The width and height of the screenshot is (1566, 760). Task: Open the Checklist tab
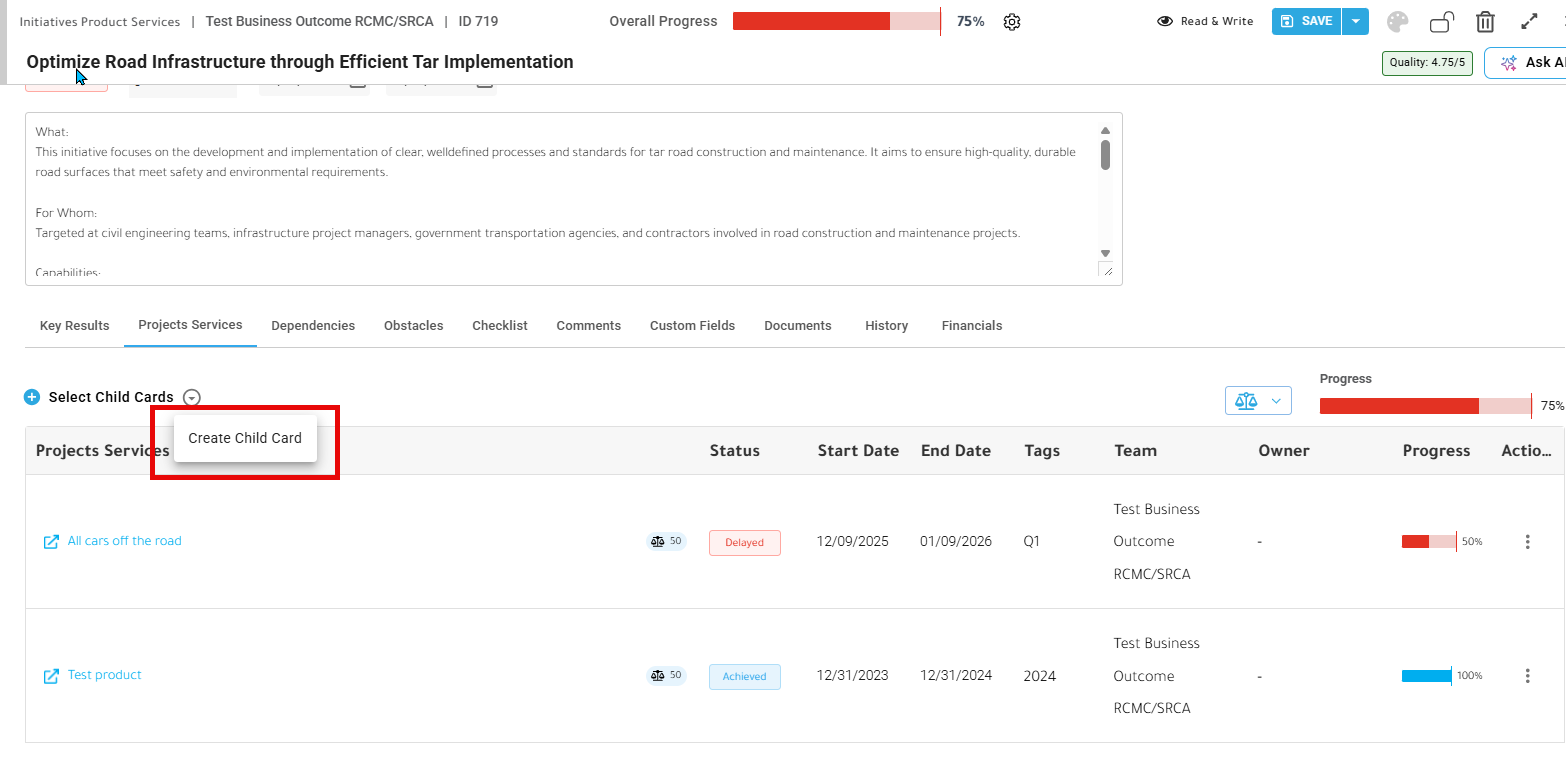pos(500,326)
